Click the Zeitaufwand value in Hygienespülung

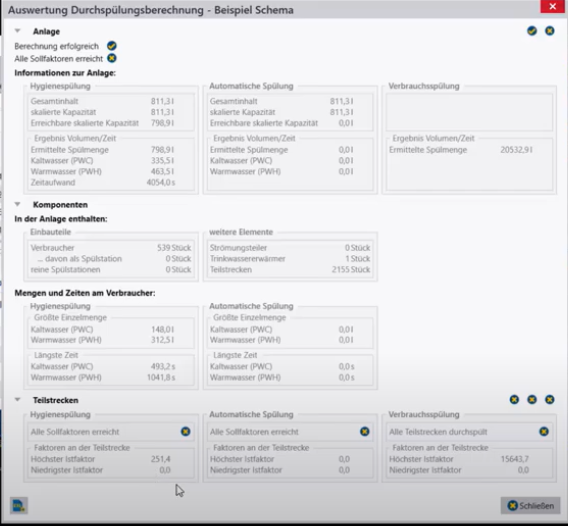(161, 182)
